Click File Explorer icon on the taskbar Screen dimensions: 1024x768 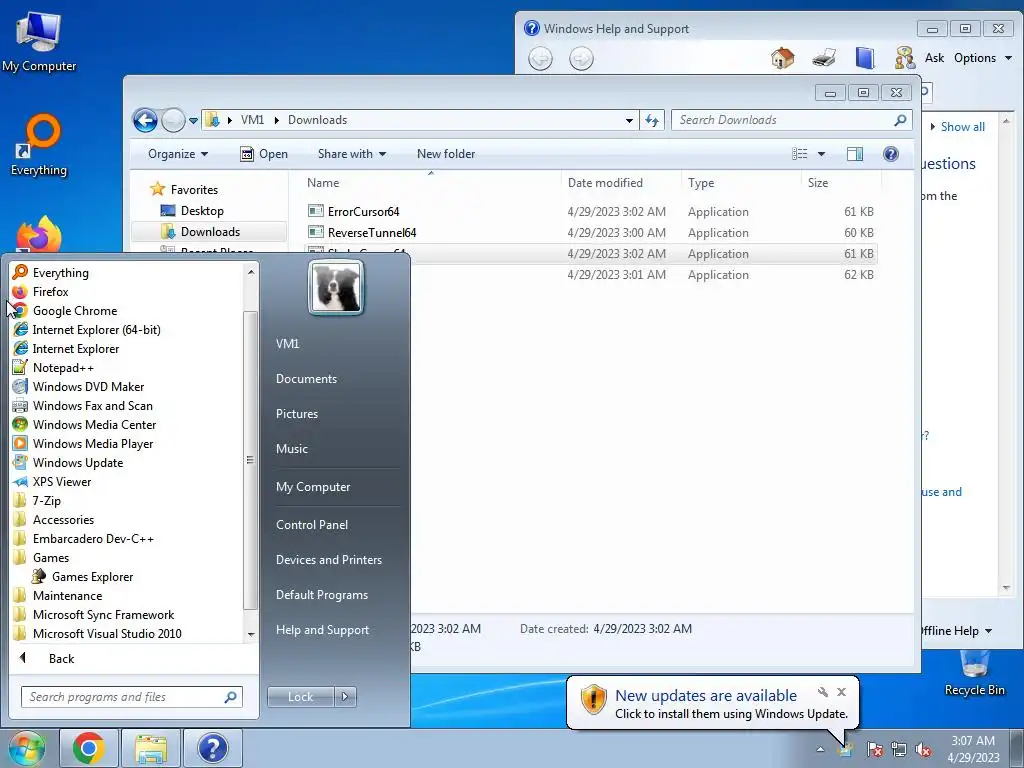coord(150,747)
